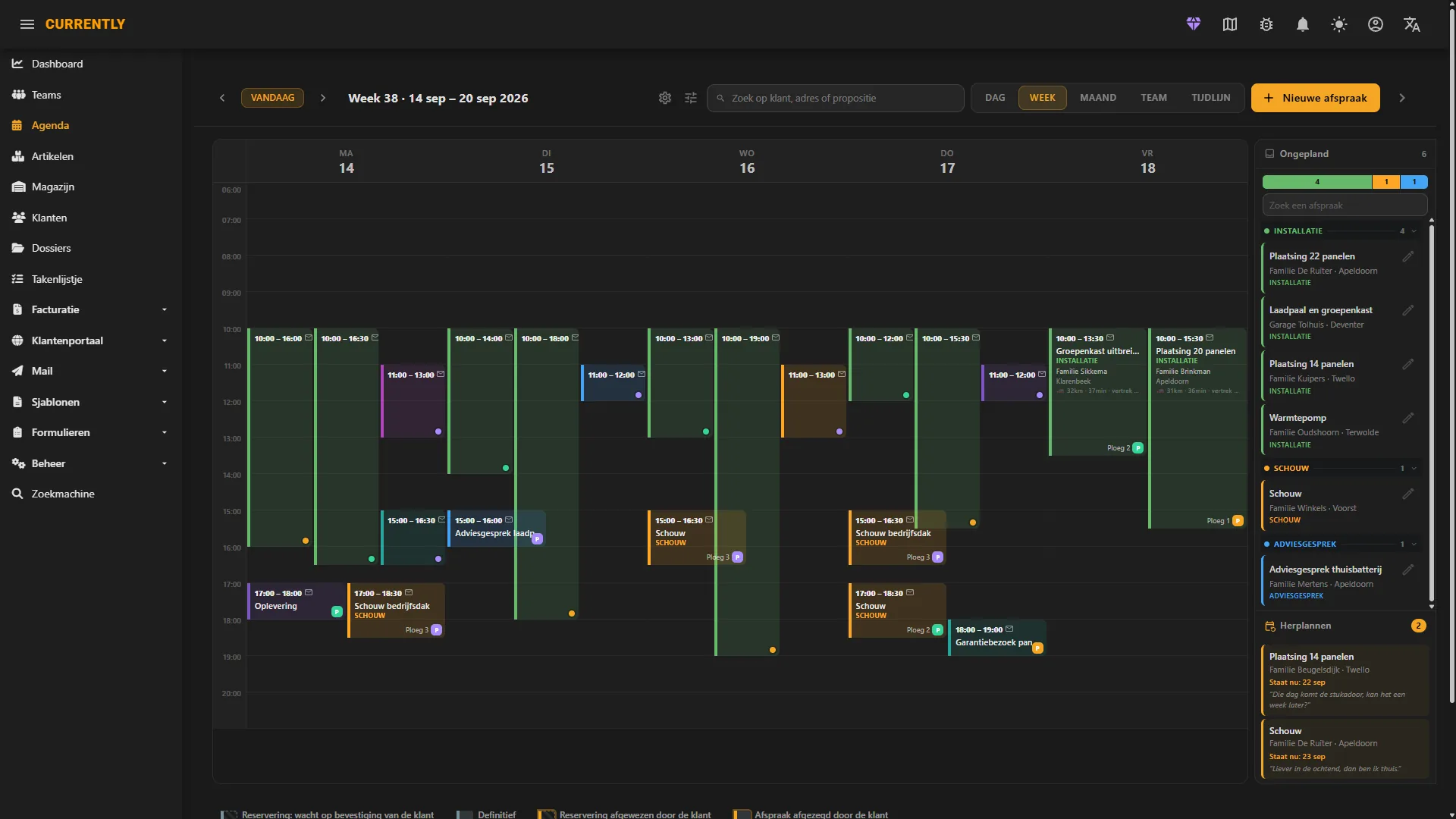Click the Nieuwe afspraak button

point(1315,98)
